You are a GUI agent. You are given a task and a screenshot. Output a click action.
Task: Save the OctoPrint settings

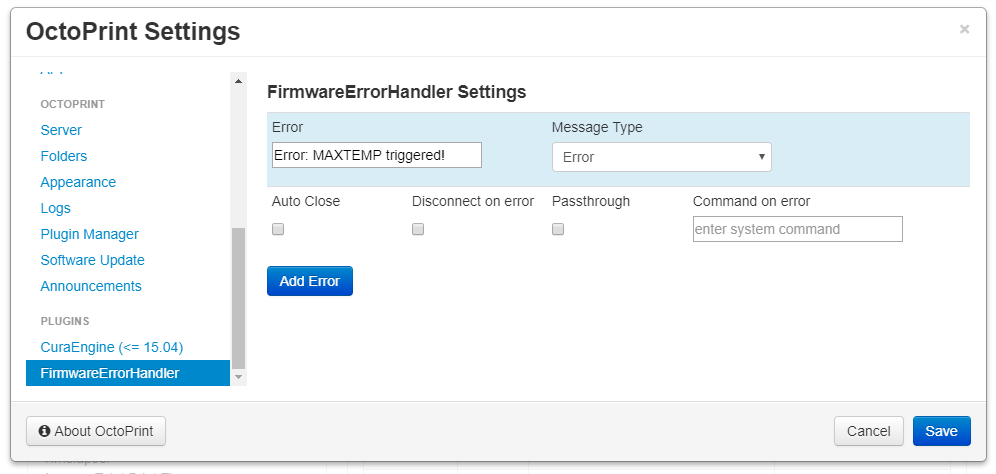941,431
